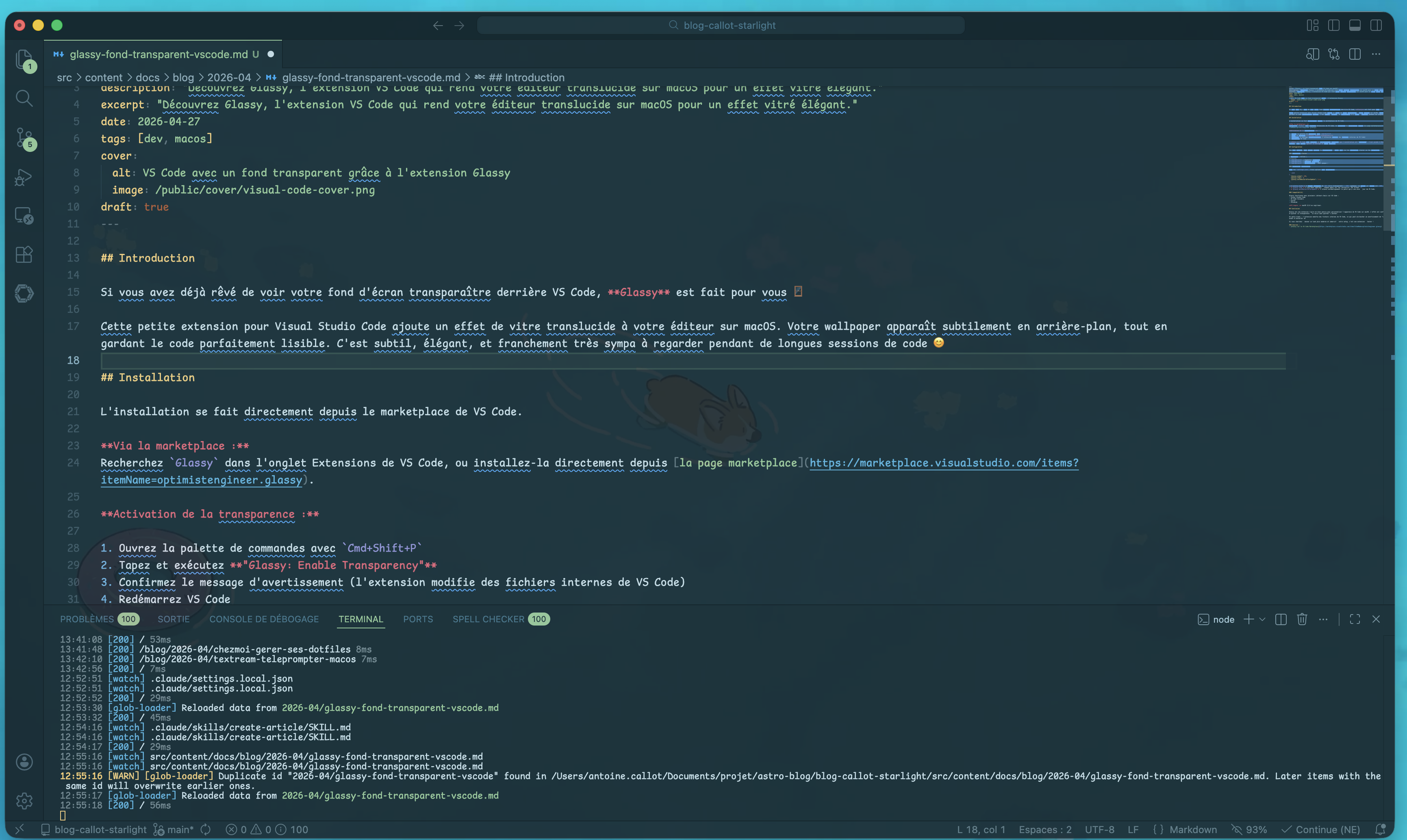Click the trash icon to kill terminal

click(x=1302, y=619)
